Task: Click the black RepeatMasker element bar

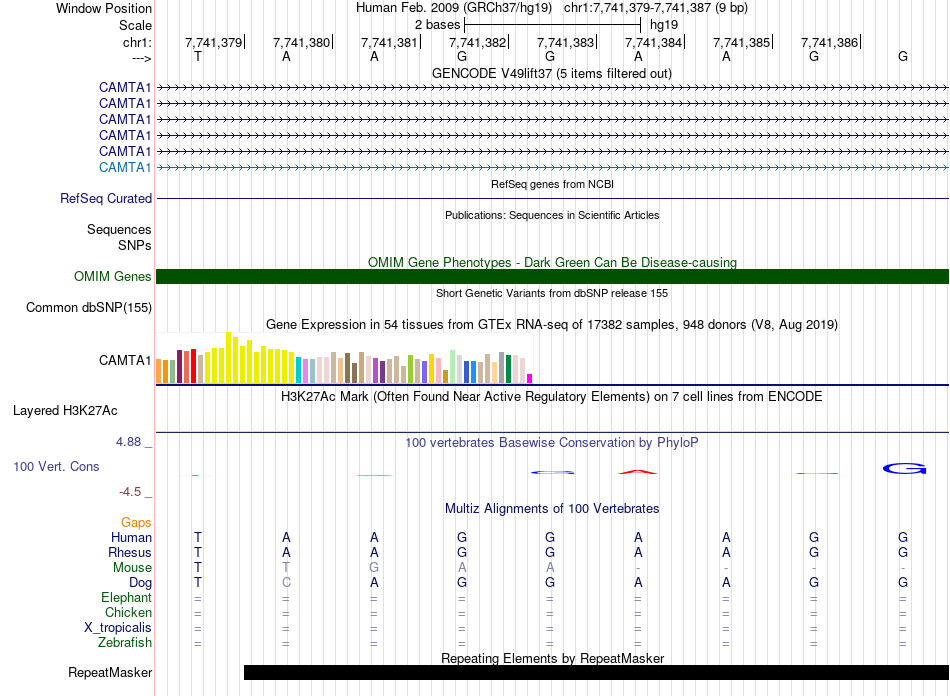Action: (x=595, y=673)
